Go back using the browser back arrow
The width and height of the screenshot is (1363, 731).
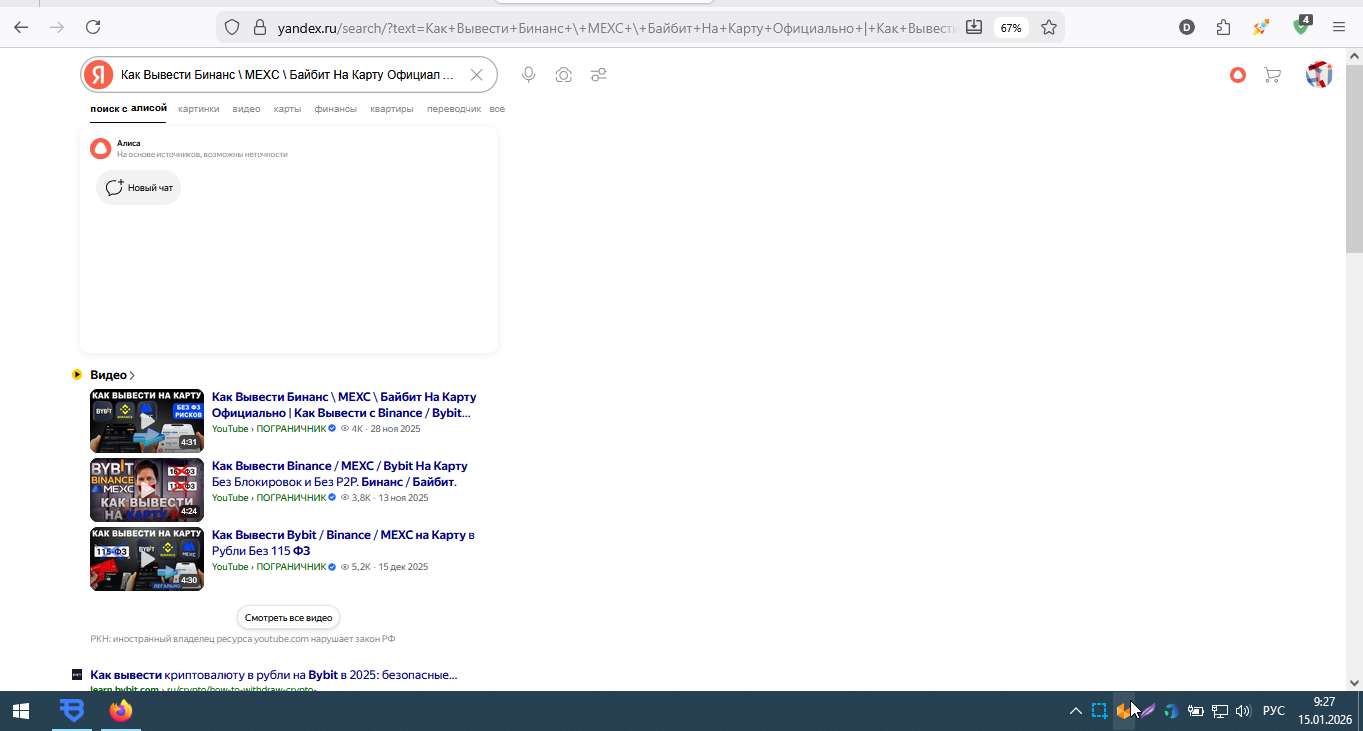pos(21,28)
